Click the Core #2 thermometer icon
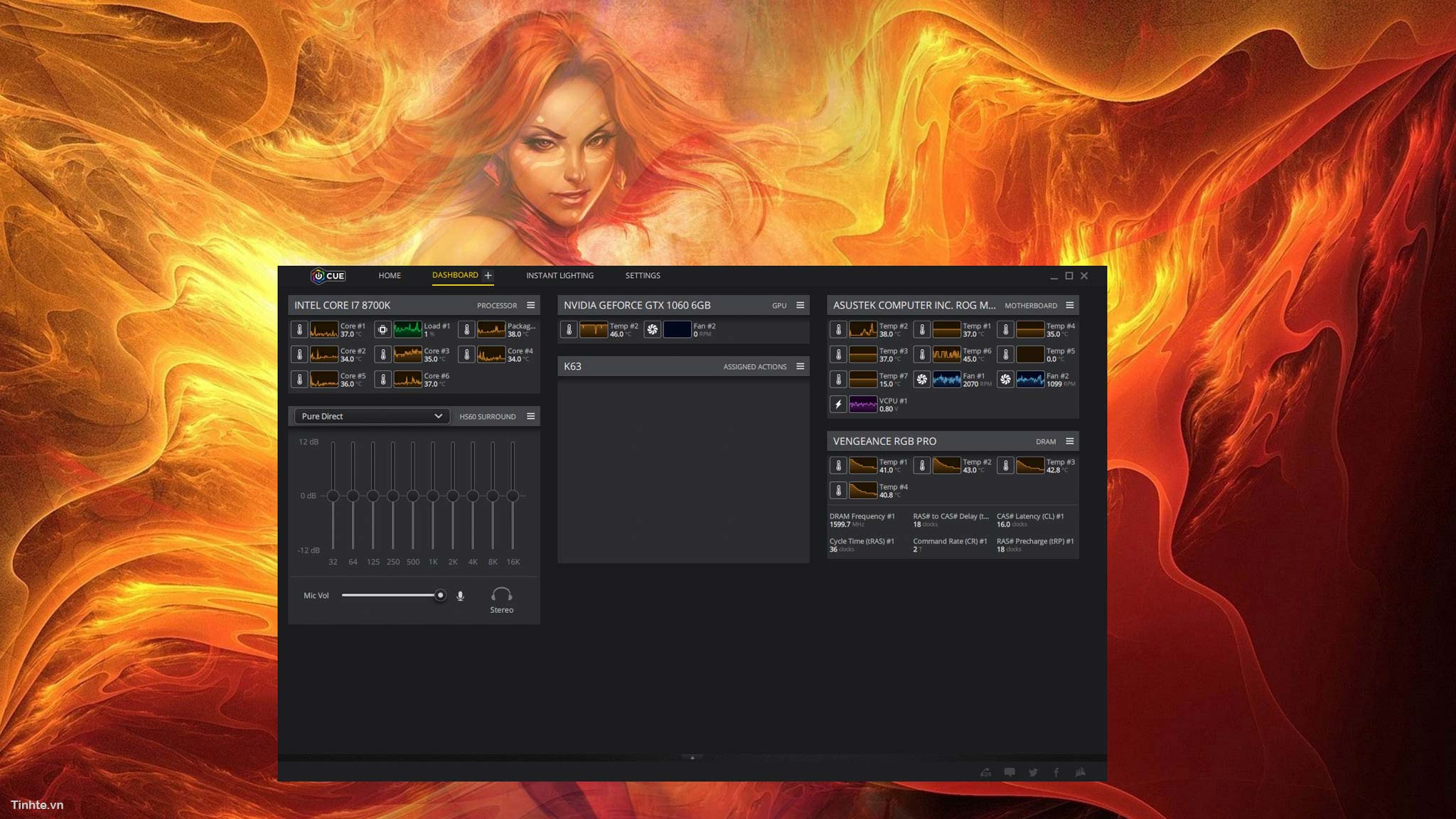1456x819 pixels. coord(299,355)
